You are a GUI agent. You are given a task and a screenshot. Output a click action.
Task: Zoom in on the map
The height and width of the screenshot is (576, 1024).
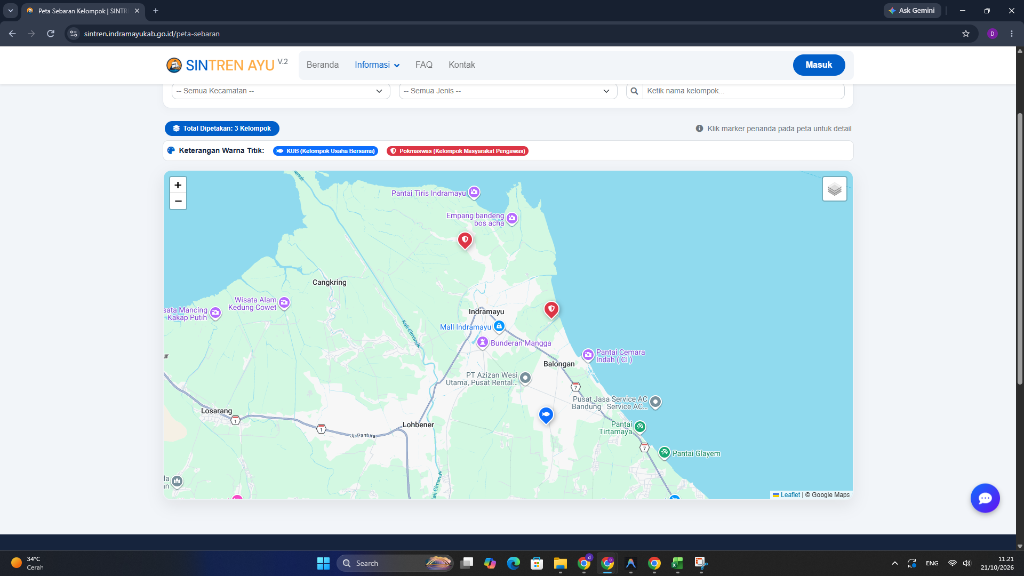[178, 185]
